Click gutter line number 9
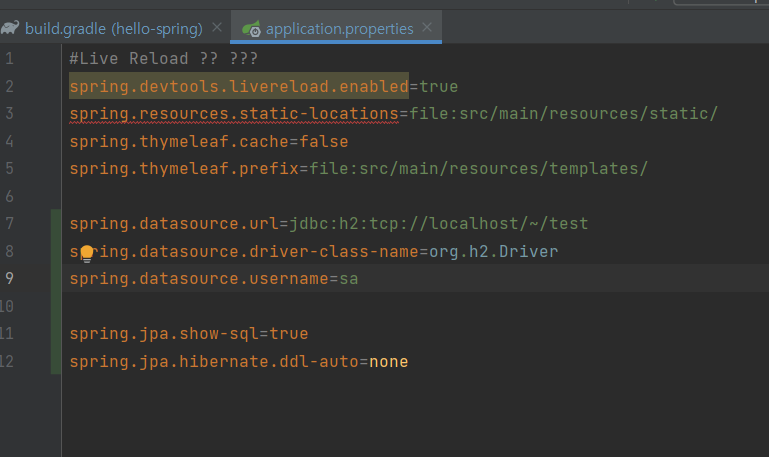The width and height of the screenshot is (769, 457). point(9,279)
